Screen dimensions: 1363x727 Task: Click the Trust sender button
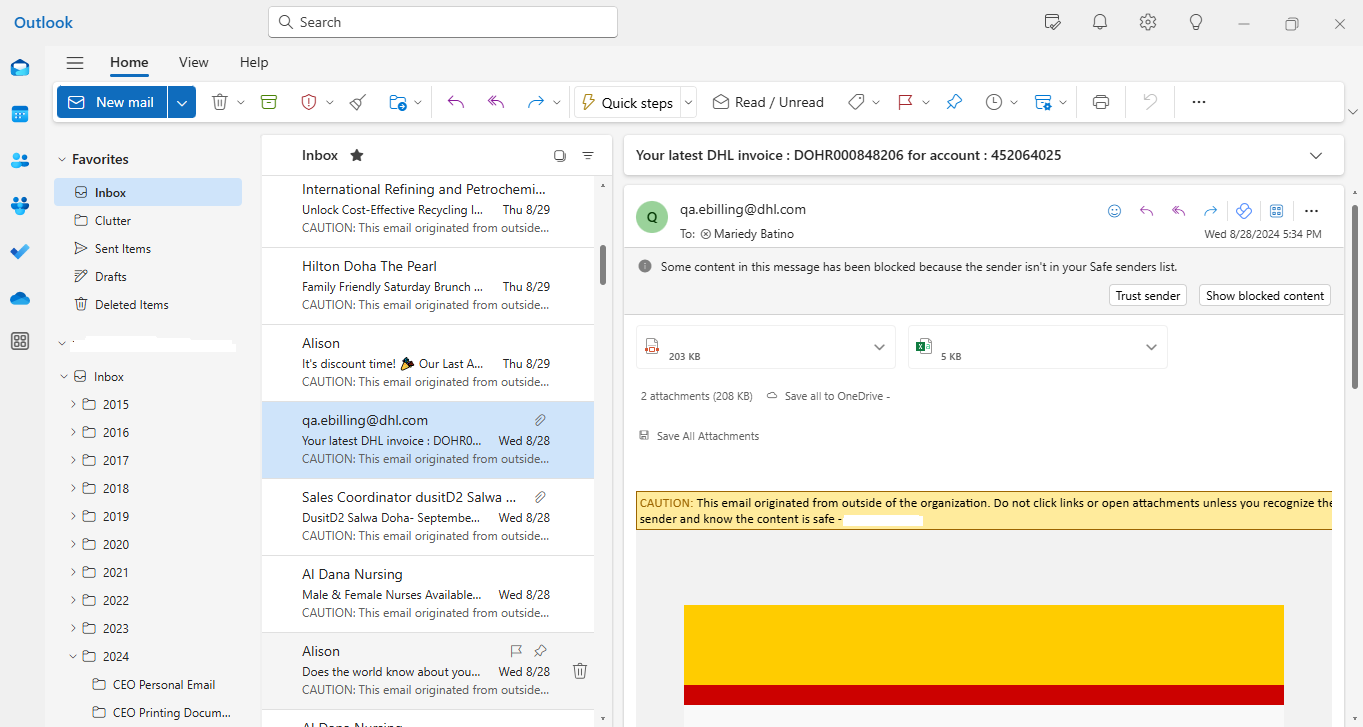1148,295
